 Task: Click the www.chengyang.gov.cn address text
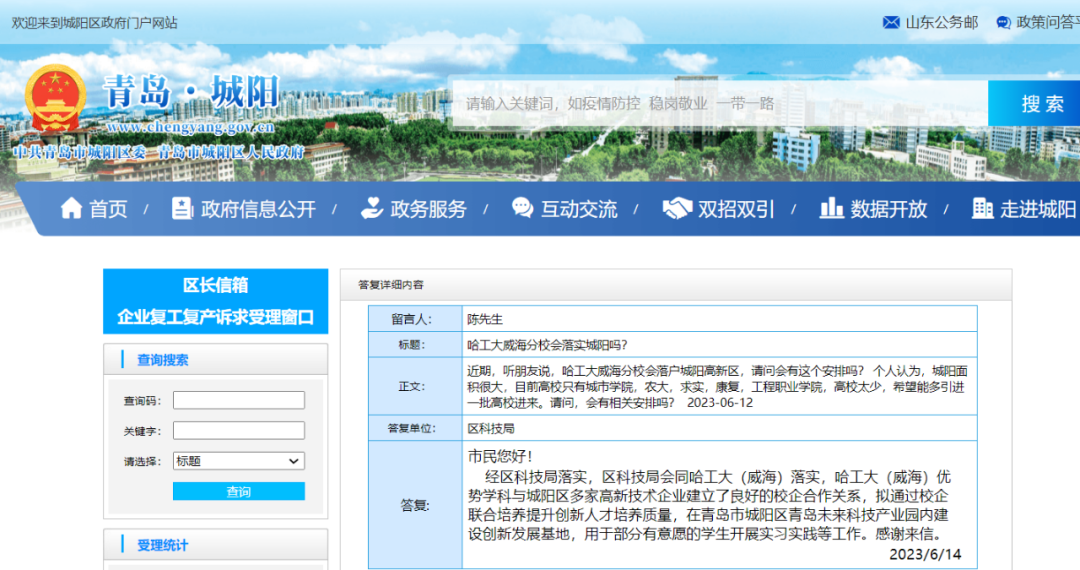click(191, 127)
